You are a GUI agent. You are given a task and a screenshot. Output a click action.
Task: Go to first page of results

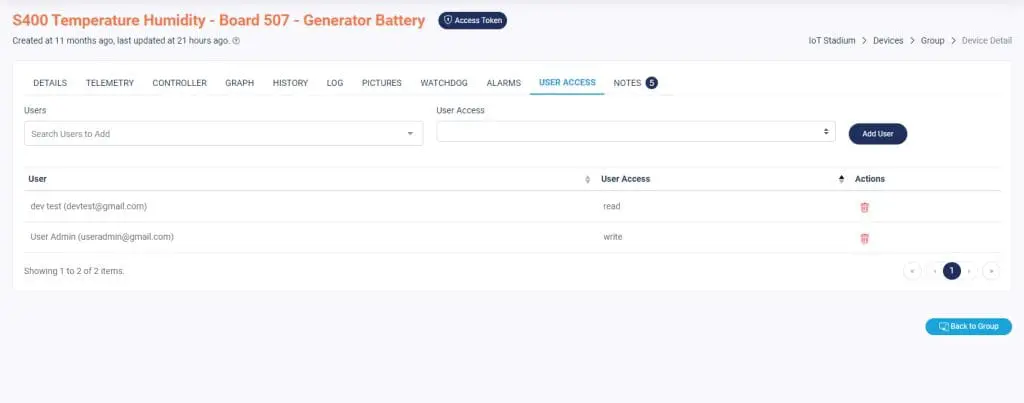tap(912, 271)
